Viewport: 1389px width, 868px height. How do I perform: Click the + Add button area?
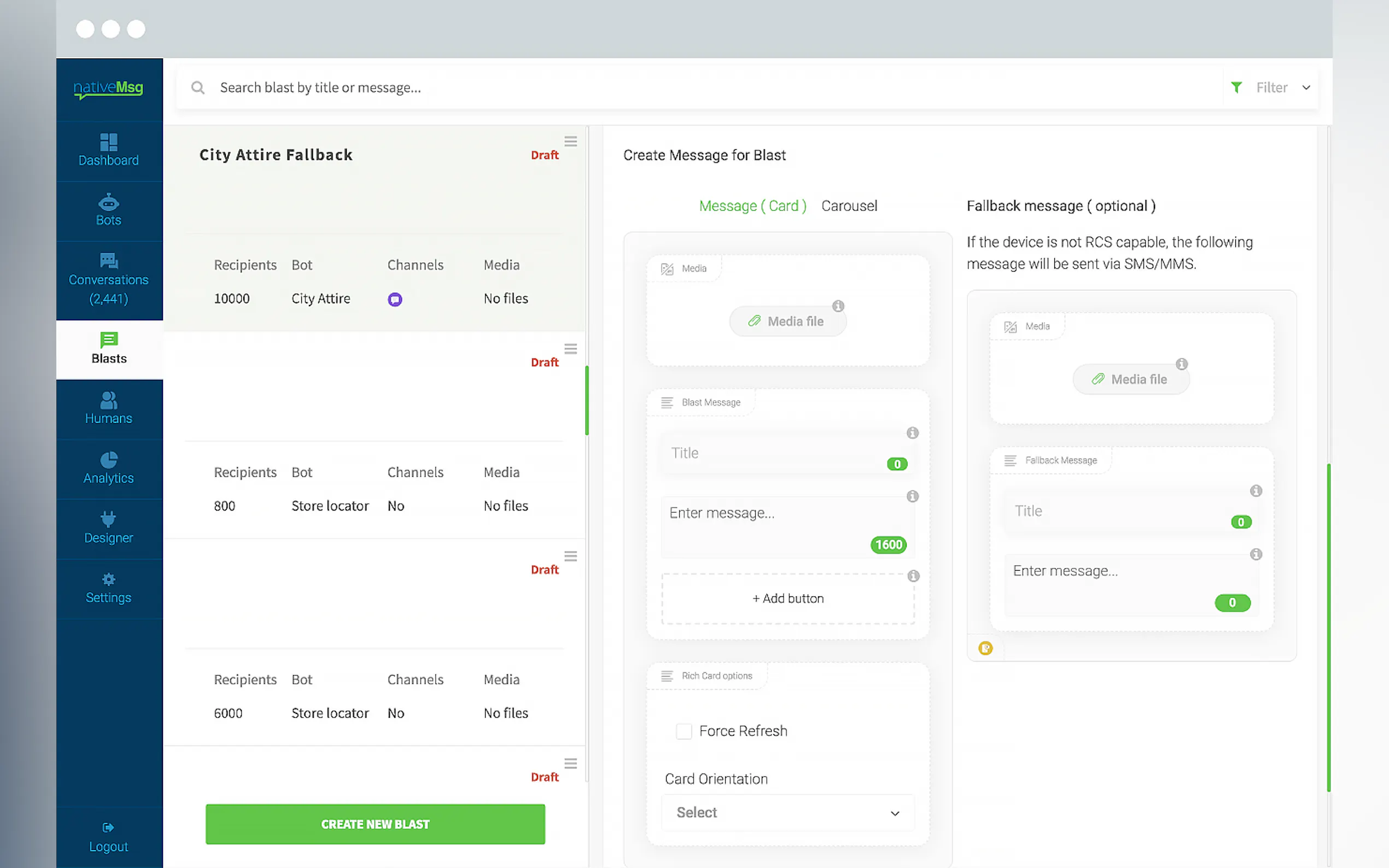pyautogui.click(x=788, y=599)
